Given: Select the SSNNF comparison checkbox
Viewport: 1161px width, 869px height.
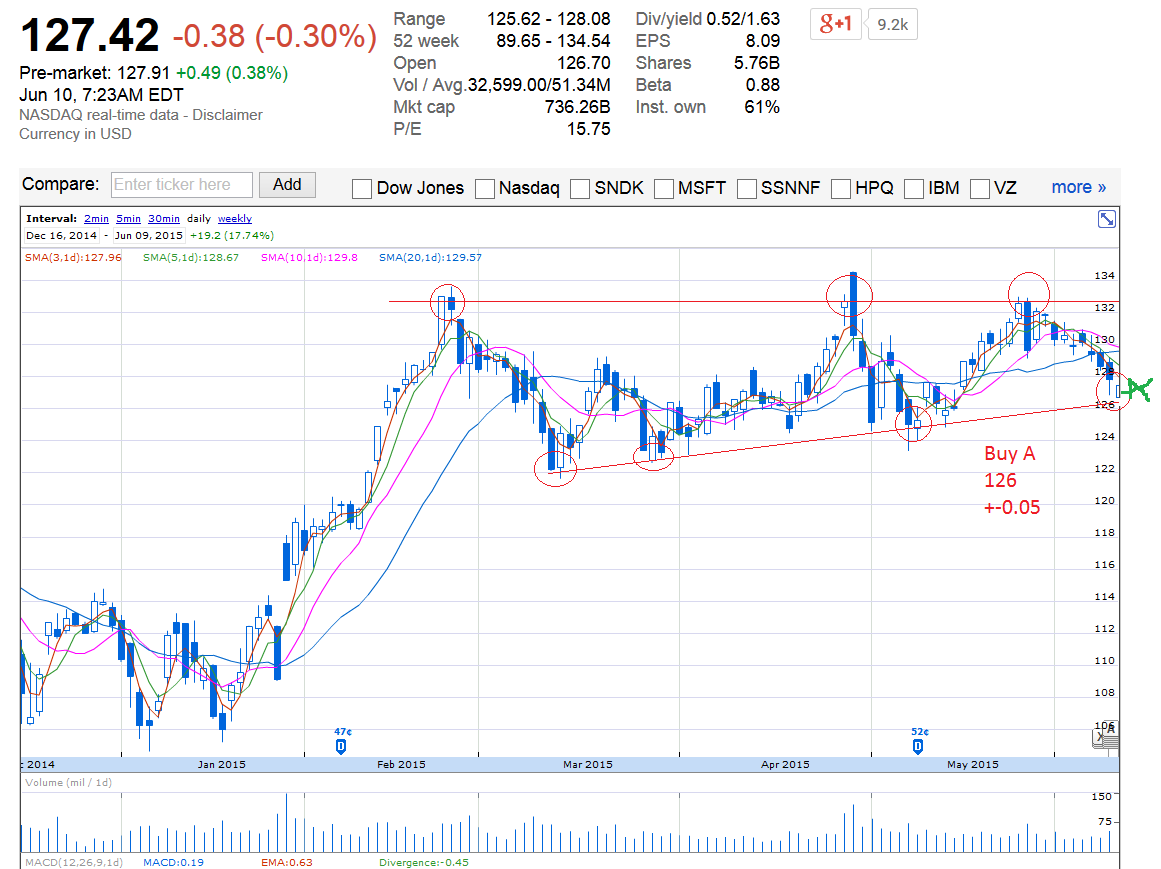Looking at the screenshot, I should tap(747, 188).
